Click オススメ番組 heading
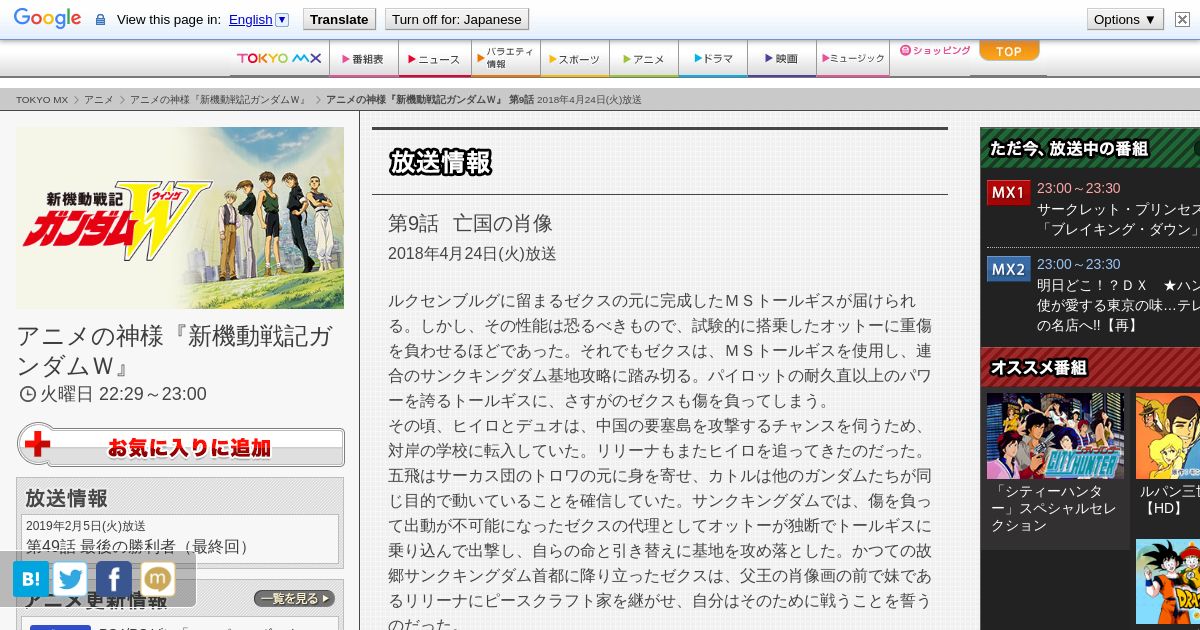Screen dimensions: 1200x630 (1038, 367)
